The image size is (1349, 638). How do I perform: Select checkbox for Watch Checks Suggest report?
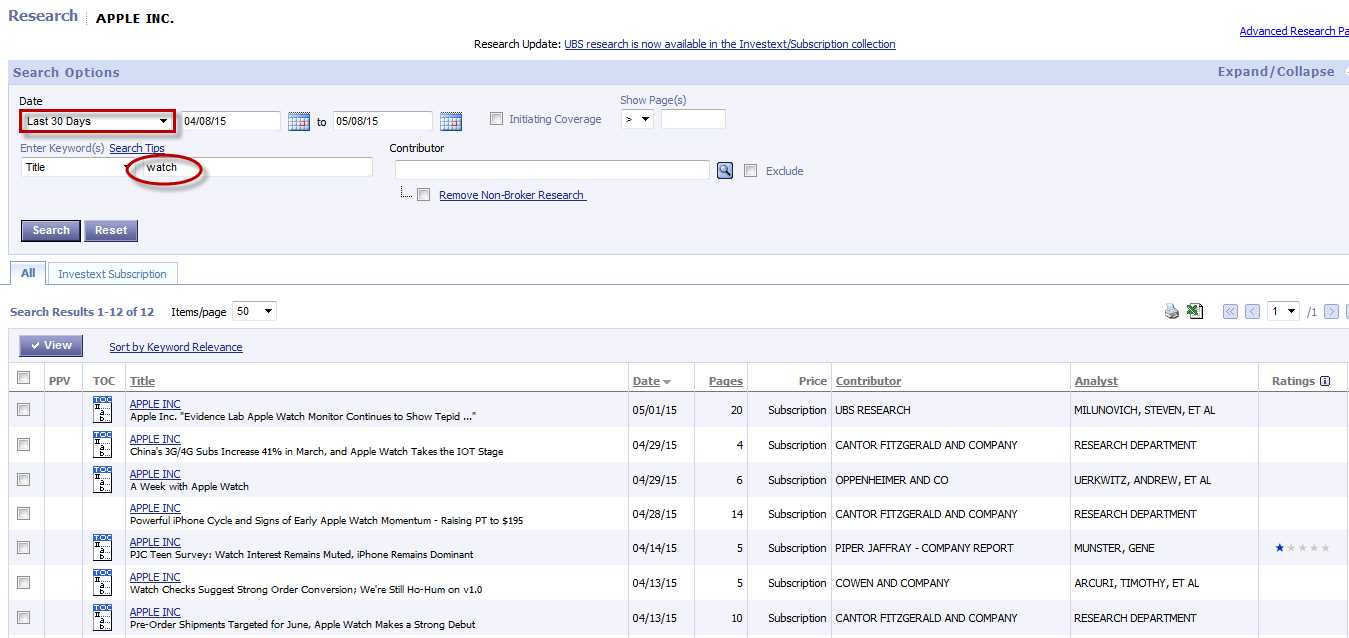pos(24,583)
